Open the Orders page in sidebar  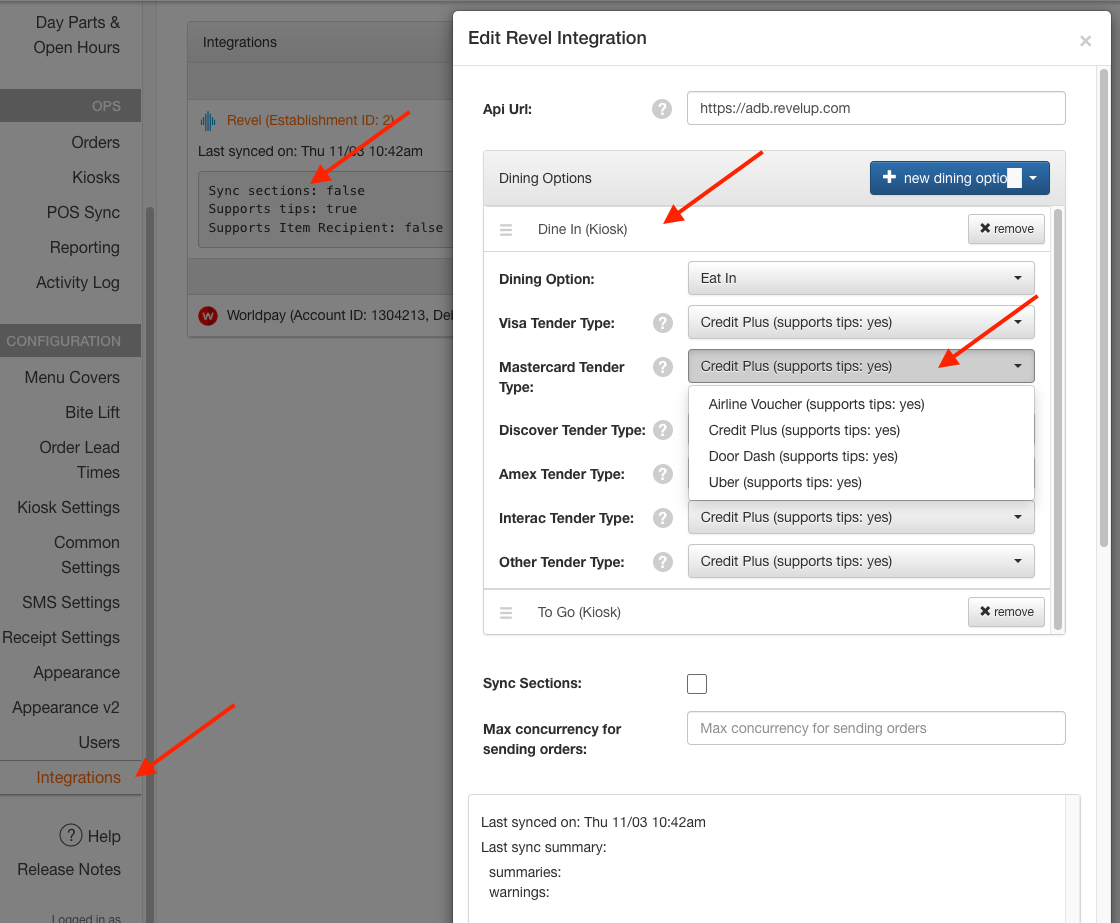coord(96,142)
